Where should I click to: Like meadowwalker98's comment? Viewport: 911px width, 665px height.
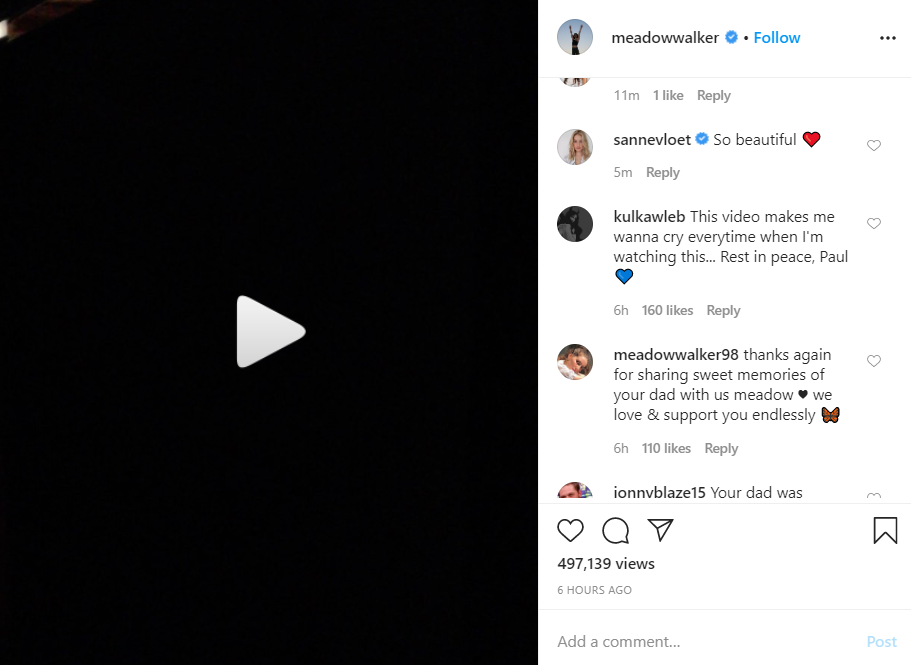pos(874,361)
